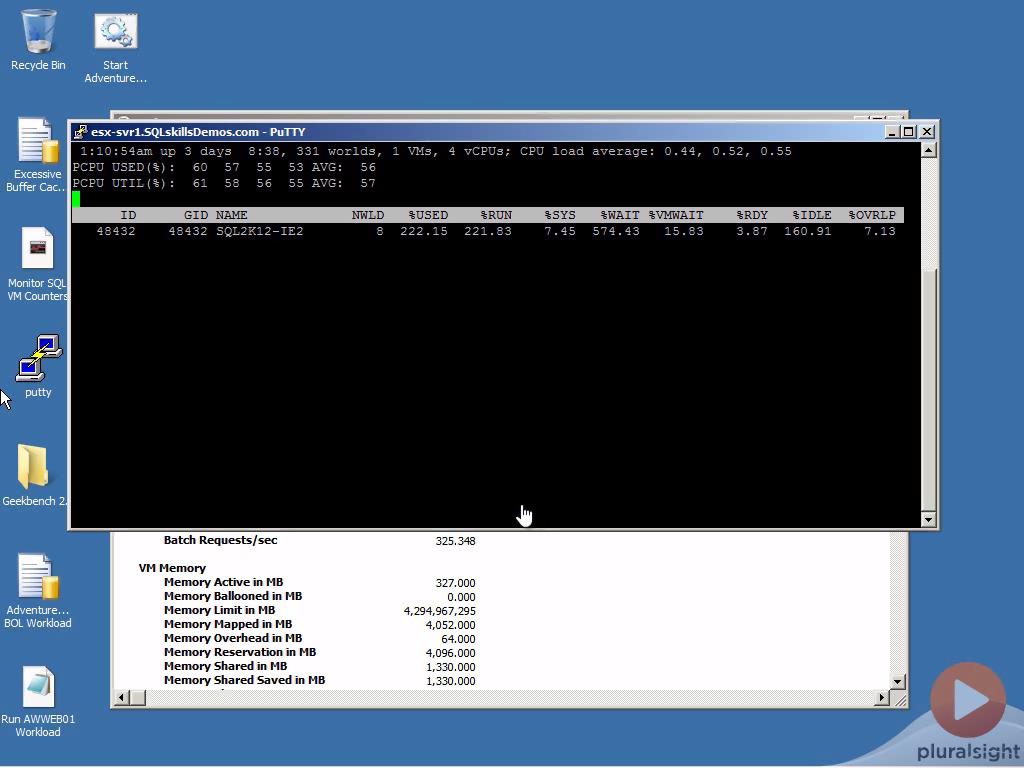This screenshot has width=1024, height=768.
Task: Click the PCPU UTIL(%) line
Action: coord(224,184)
